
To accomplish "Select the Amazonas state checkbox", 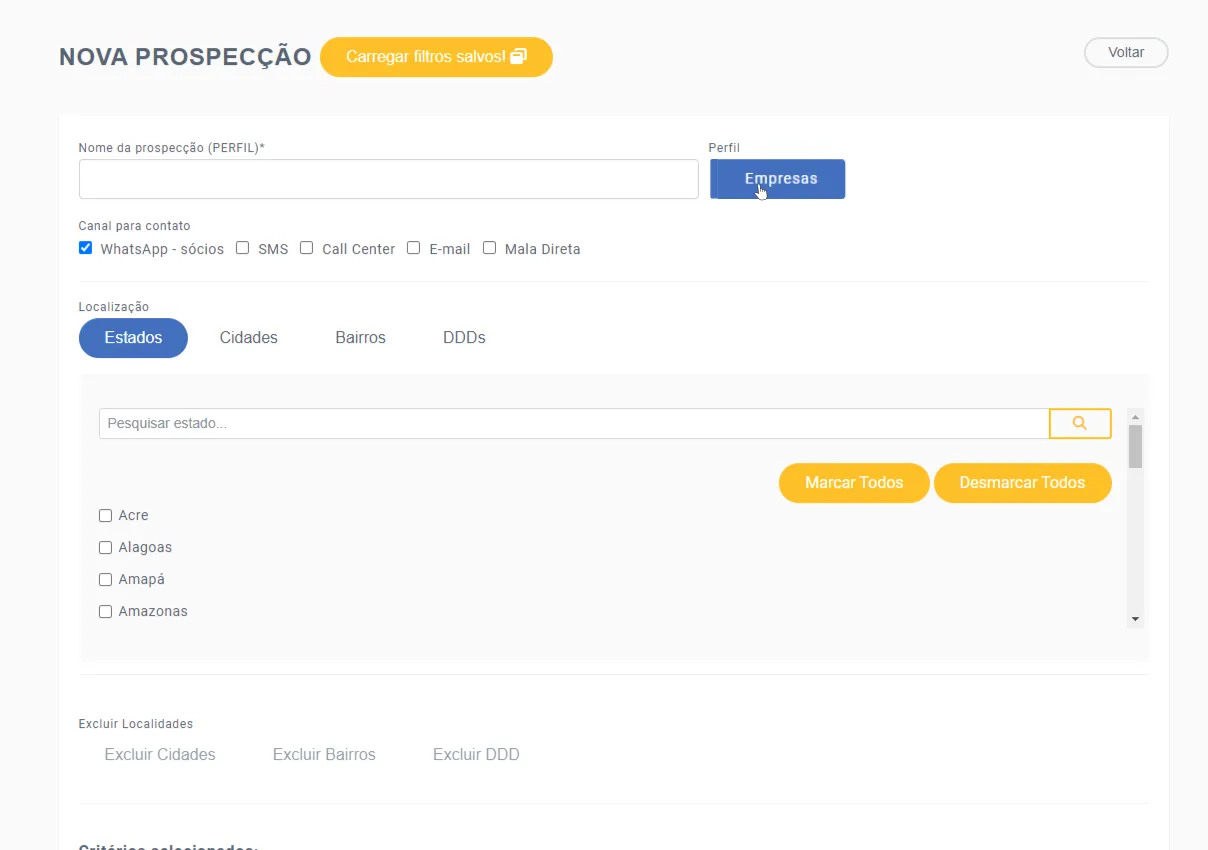I will pos(105,612).
